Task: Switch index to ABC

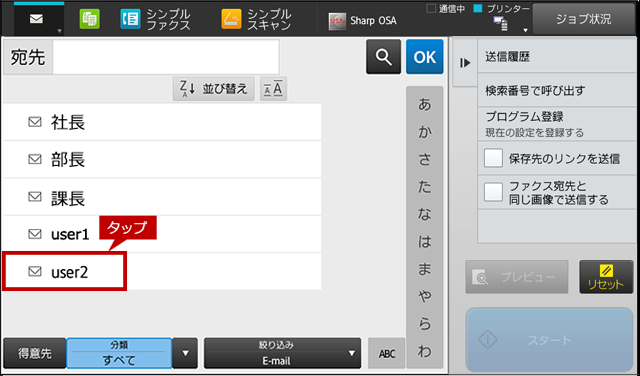Action: (x=387, y=354)
